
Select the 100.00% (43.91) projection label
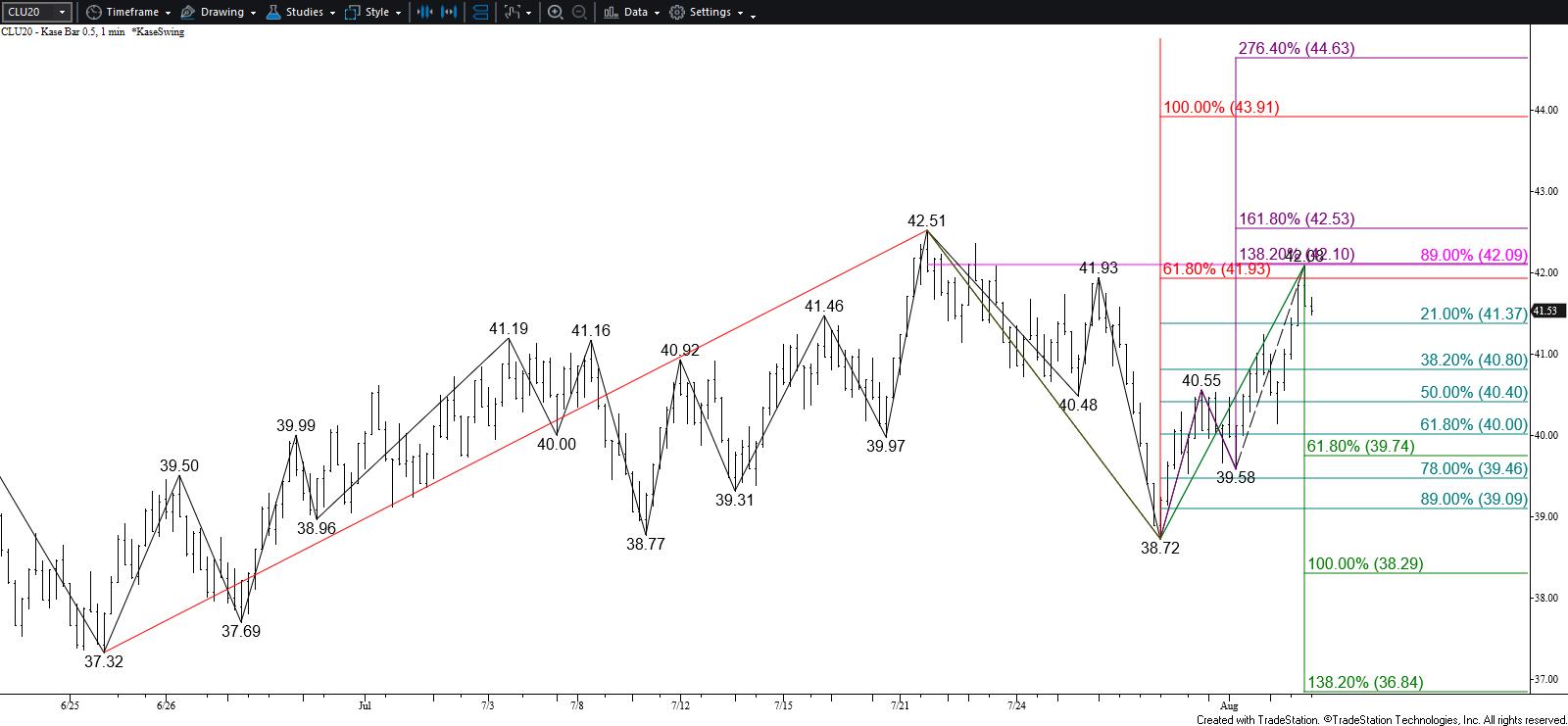click(1220, 107)
